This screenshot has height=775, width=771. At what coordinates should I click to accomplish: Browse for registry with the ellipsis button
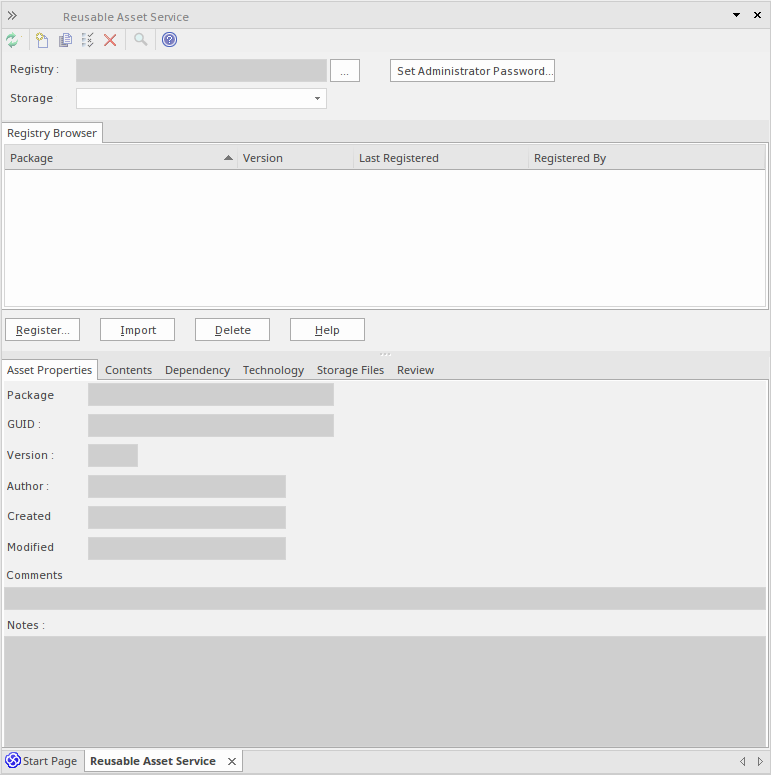point(344,71)
